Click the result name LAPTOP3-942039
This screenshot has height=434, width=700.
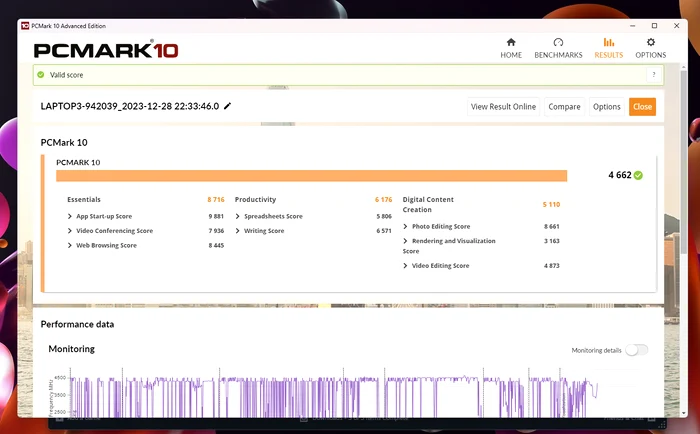pos(129,106)
